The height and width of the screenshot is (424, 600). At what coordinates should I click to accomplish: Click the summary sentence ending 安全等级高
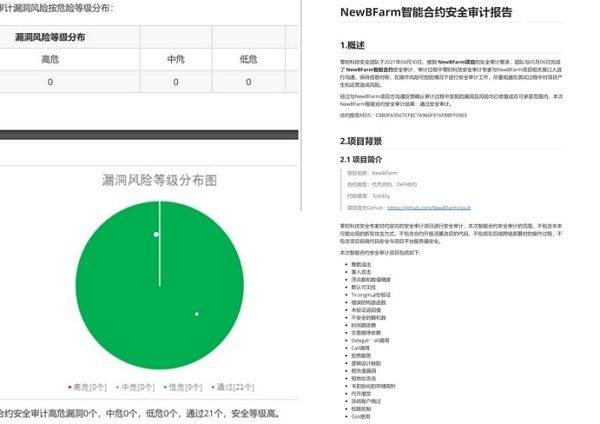139,413
